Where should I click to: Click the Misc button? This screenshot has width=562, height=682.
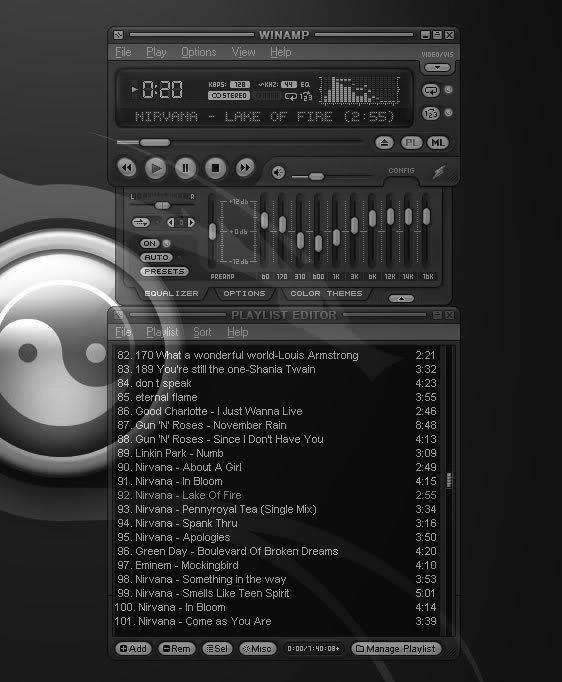point(258,649)
